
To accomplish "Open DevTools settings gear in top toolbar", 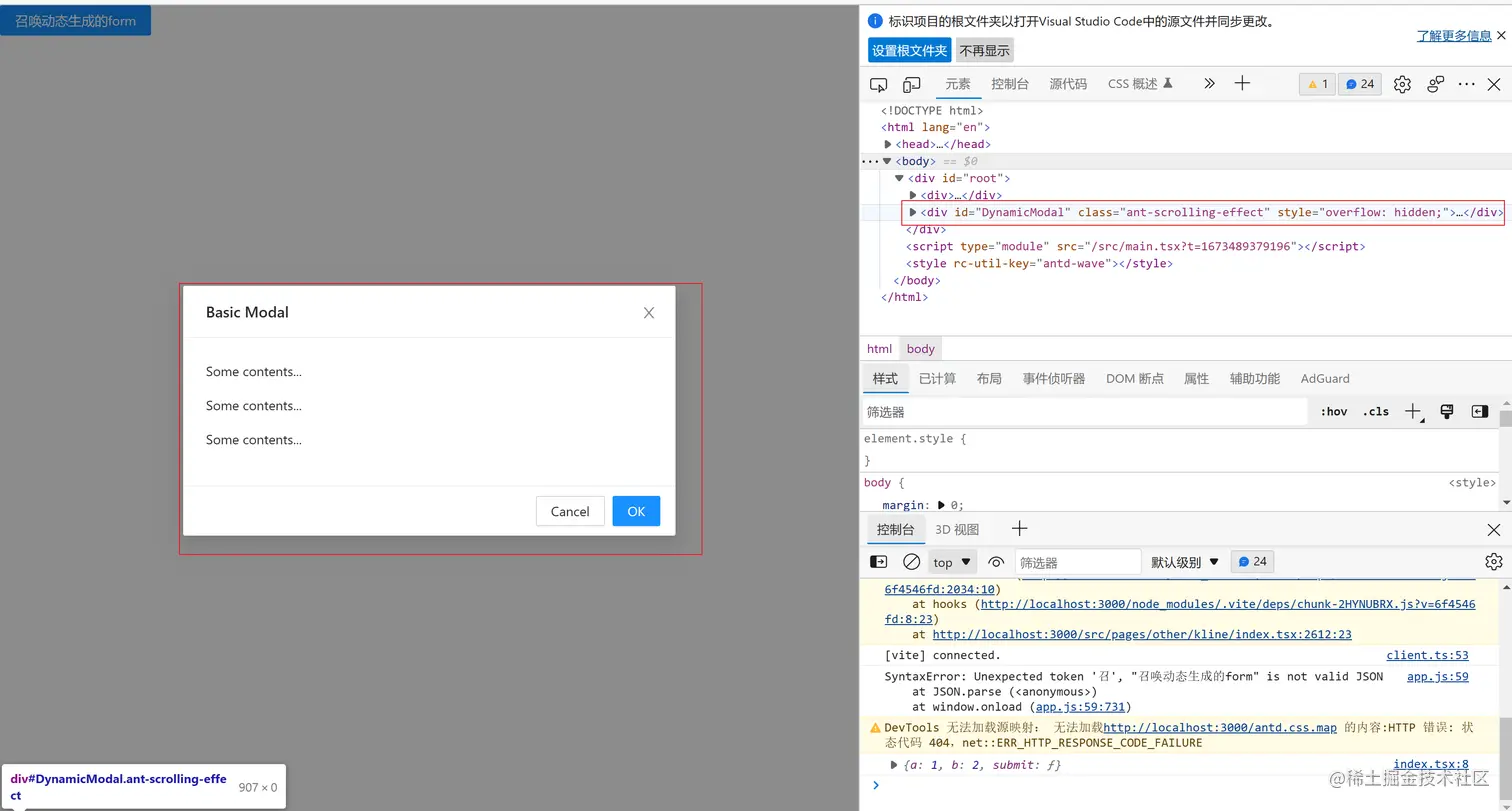I will click(1402, 84).
